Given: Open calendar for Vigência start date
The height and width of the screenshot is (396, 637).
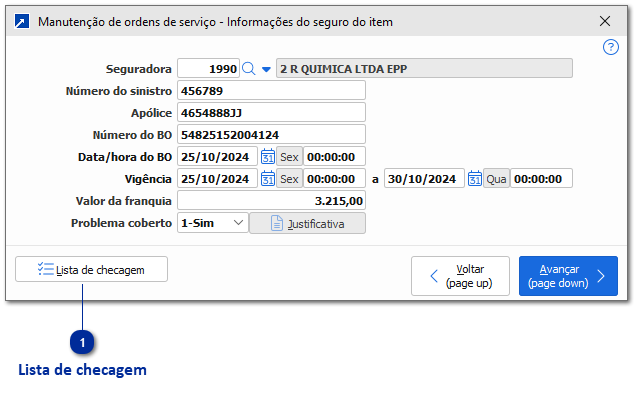Looking at the screenshot, I should 268,179.
